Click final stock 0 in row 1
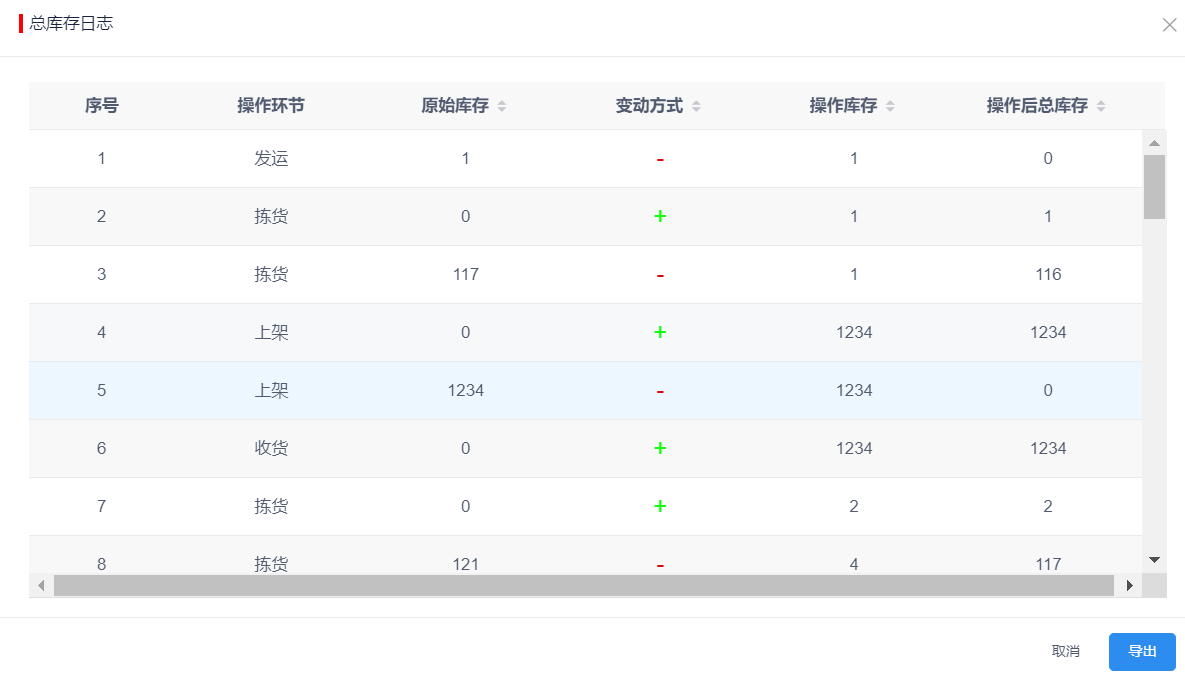 [x=1048, y=159]
